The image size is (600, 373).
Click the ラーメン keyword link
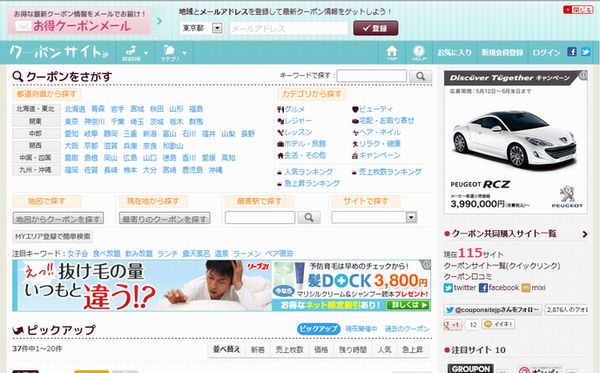[x=247, y=253]
